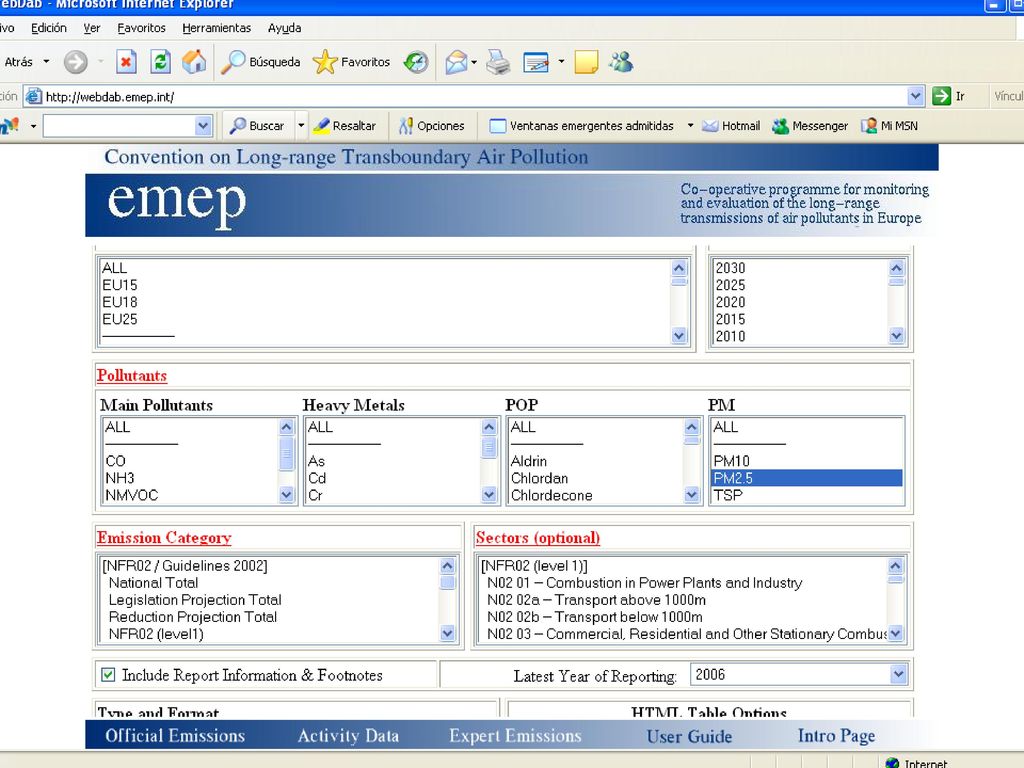Expand the Atrás back history arrow
The image size is (1024, 768).
tap(46, 62)
